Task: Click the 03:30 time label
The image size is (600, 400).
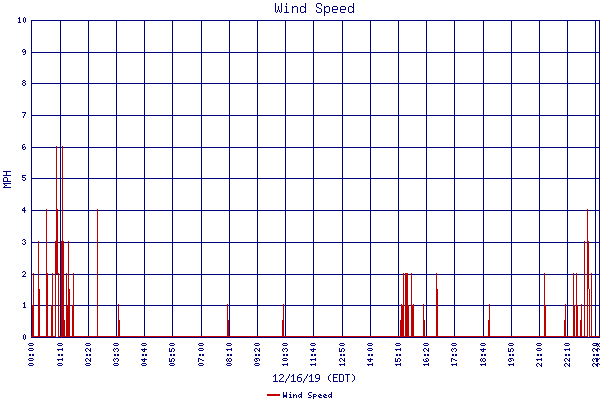Action: tap(116, 354)
